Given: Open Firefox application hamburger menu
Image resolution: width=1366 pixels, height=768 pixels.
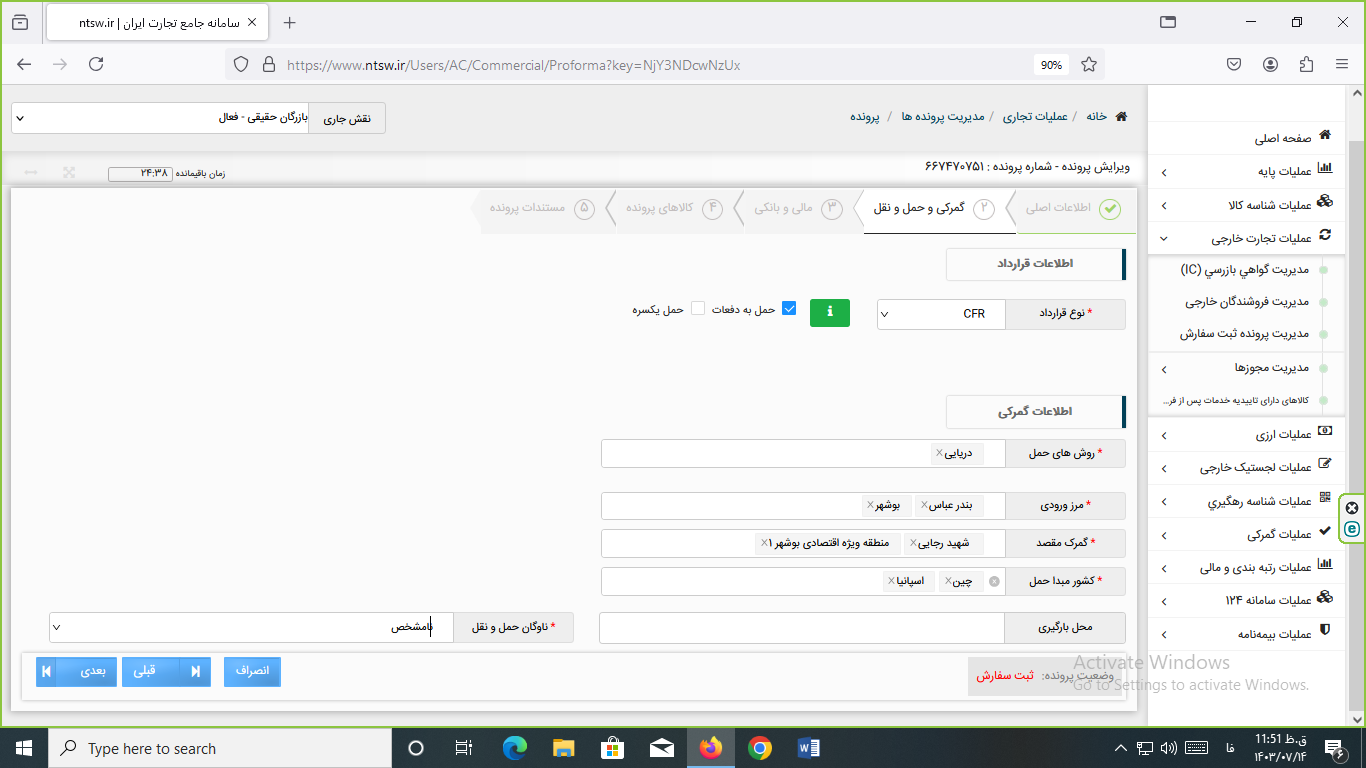Looking at the screenshot, I should 1342,64.
